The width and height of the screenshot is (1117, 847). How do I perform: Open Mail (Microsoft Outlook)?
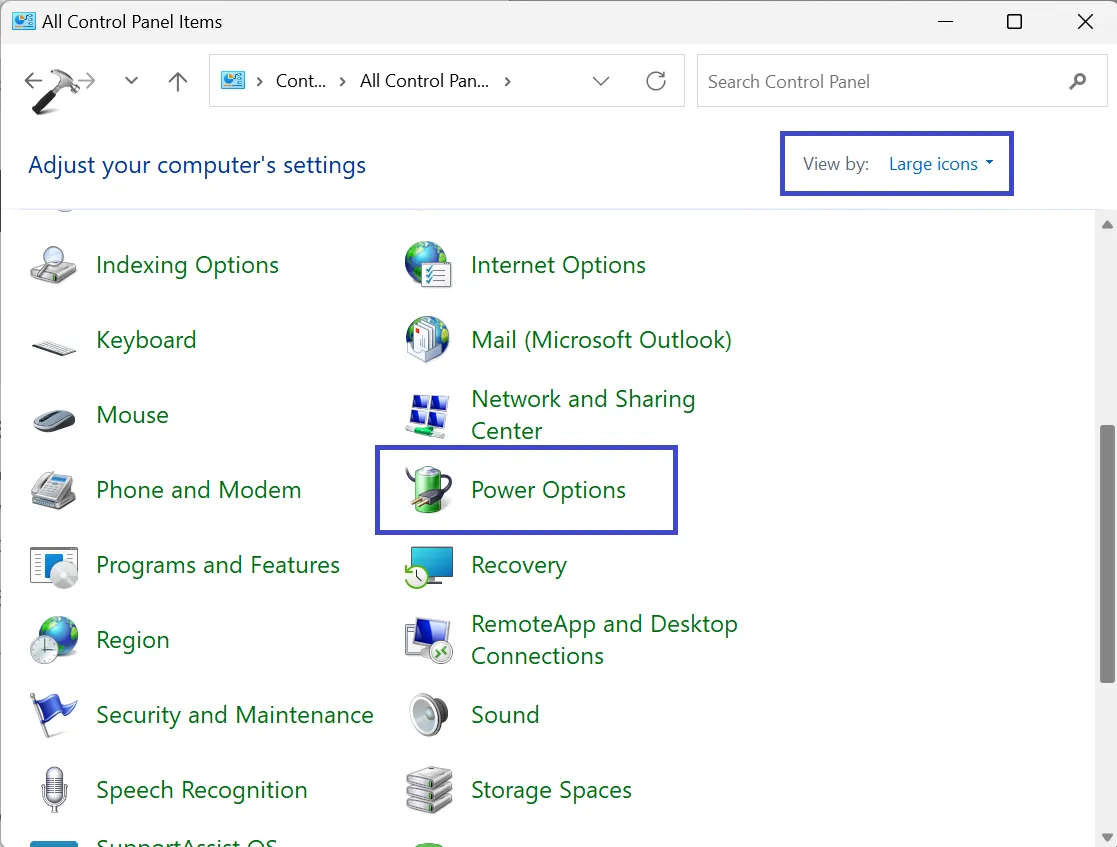point(600,339)
